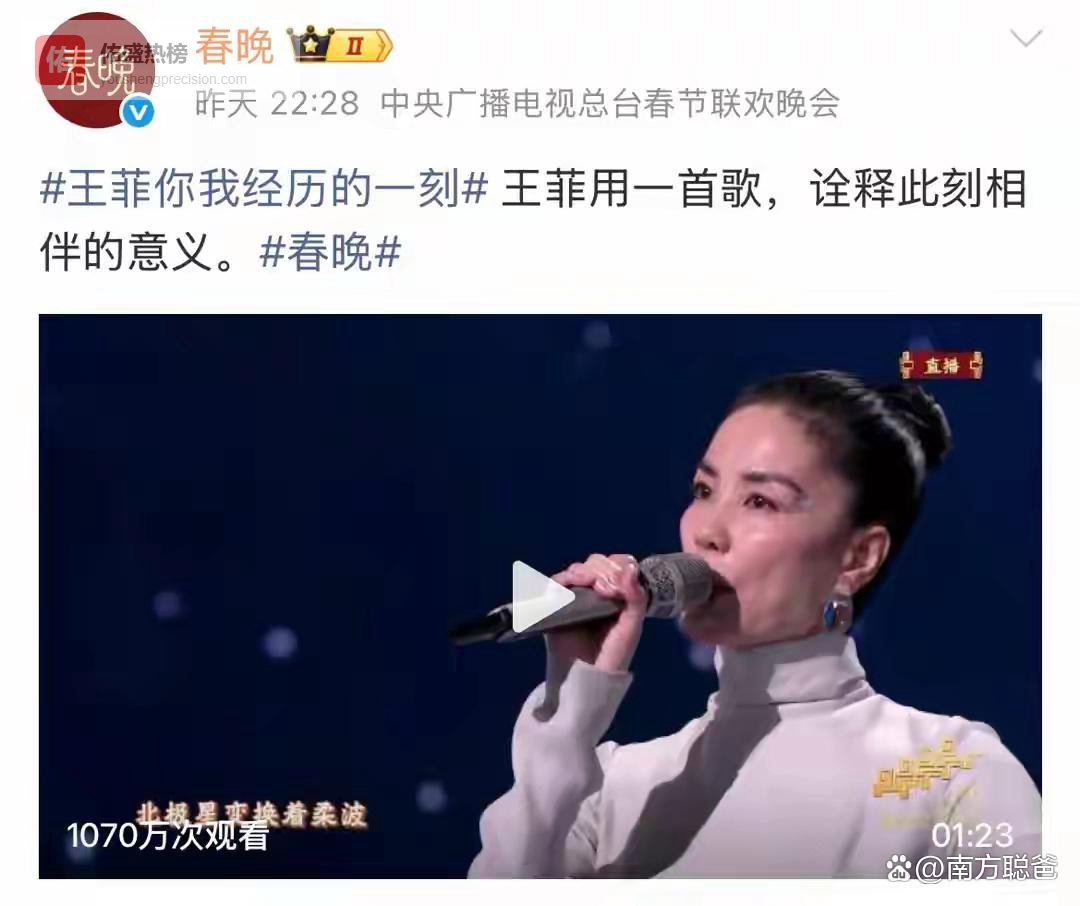Image resolution: width=1080 pixels, height=906 pixels.
Task: Open hashtag #王菲你我经历的一刻#
Action: [264, 189]
